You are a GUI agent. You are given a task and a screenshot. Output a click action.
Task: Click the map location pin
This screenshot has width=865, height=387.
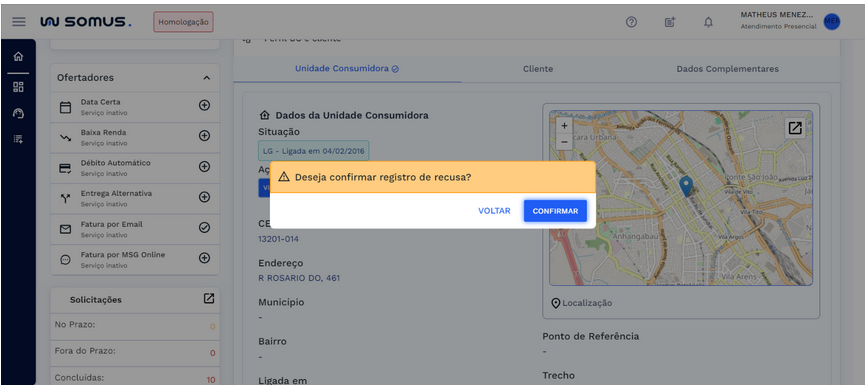(686, 186)
